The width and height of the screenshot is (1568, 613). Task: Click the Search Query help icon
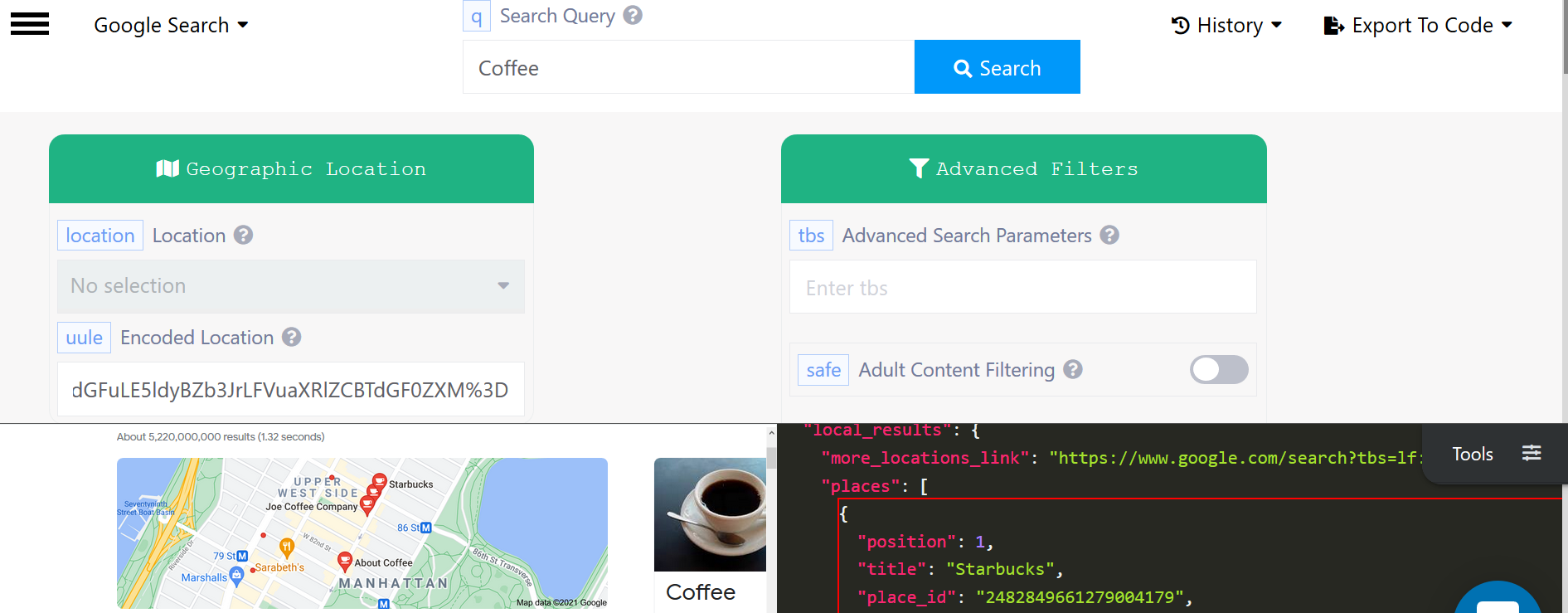[x=633, y=15]
